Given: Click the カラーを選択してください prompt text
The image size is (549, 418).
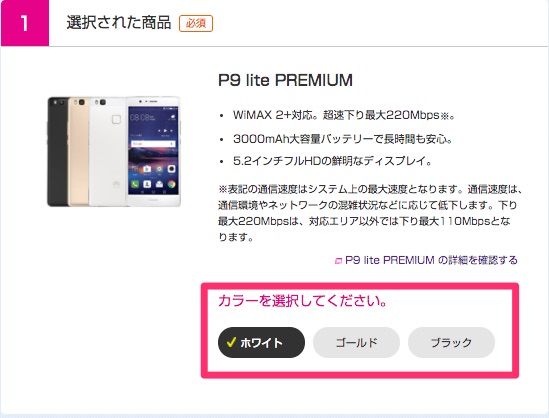Looking at the screenshot, I should point(303,301).
